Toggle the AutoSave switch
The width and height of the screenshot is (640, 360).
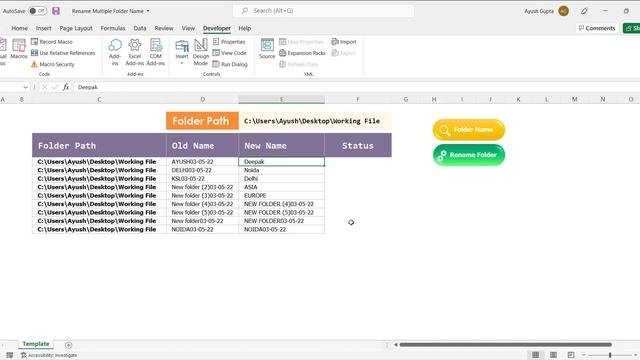(x=37, y=11)
